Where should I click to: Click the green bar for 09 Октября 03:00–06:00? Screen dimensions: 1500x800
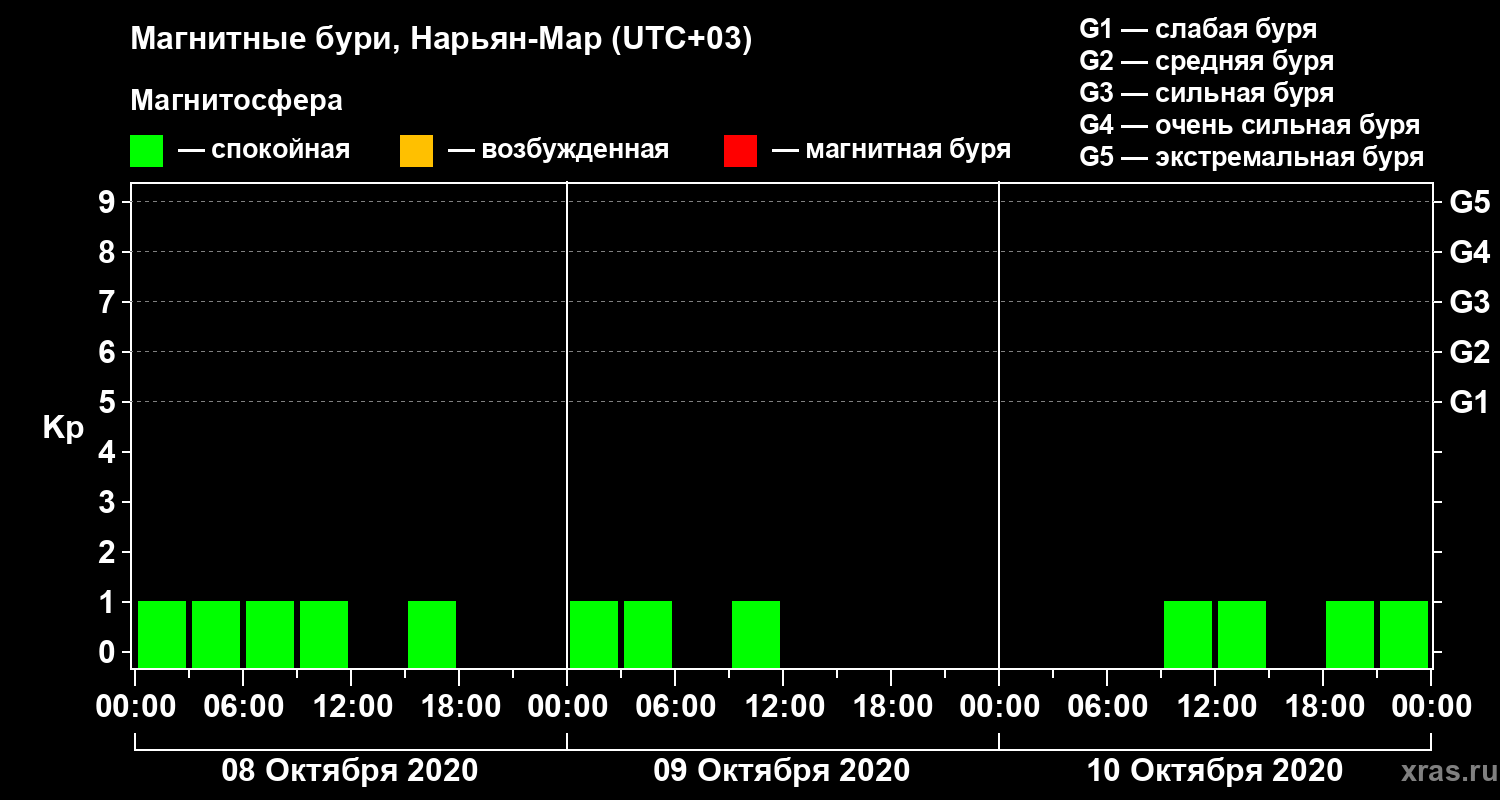point(648,634)
